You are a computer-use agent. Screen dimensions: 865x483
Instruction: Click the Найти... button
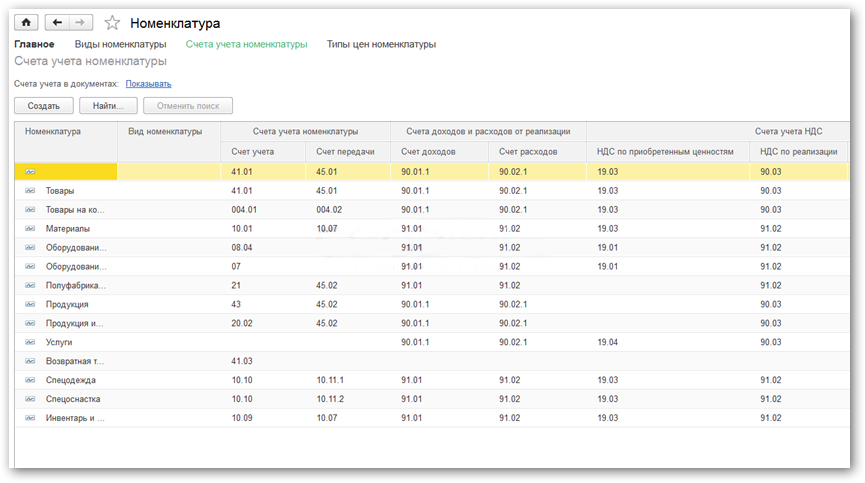click(108, 106)
